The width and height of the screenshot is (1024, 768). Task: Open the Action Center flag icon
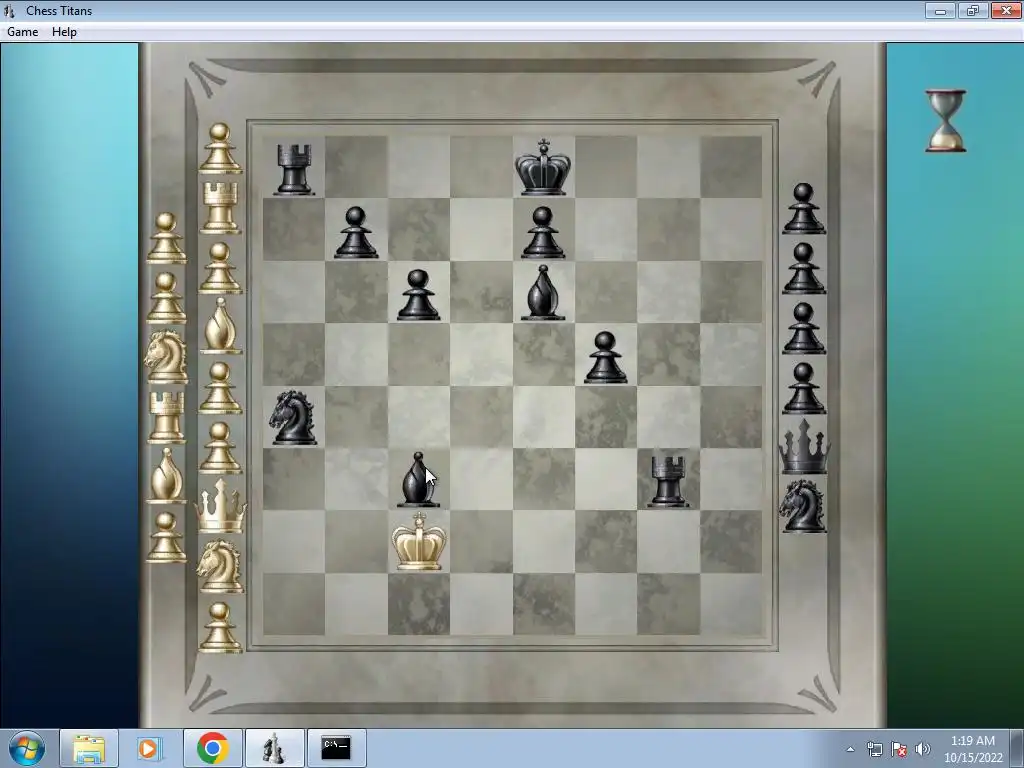coord(899,749)
